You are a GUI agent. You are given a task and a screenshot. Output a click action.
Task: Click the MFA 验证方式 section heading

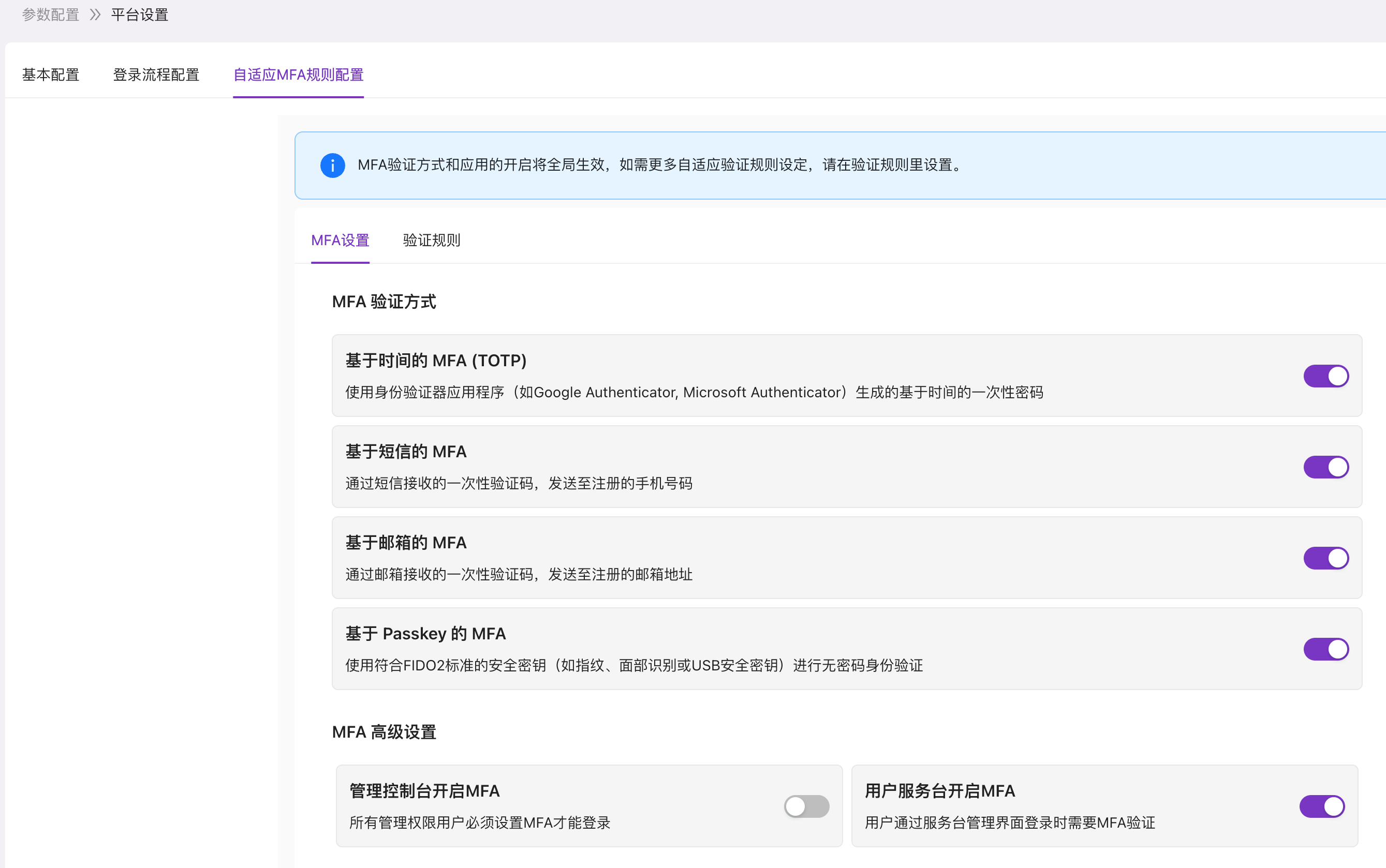[x=384, y=302]
